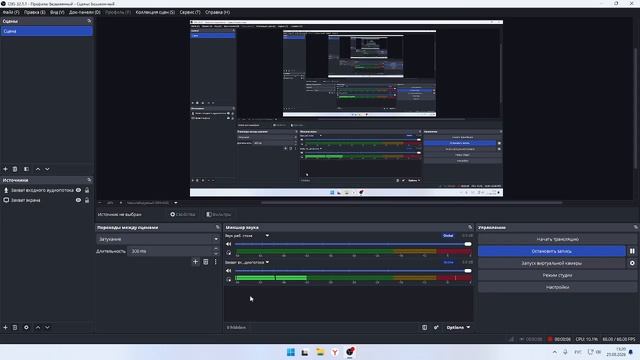Open the preview scaling dropdown arrow
The width and height of the screenshot is (640, 360).
click(176, 203)
